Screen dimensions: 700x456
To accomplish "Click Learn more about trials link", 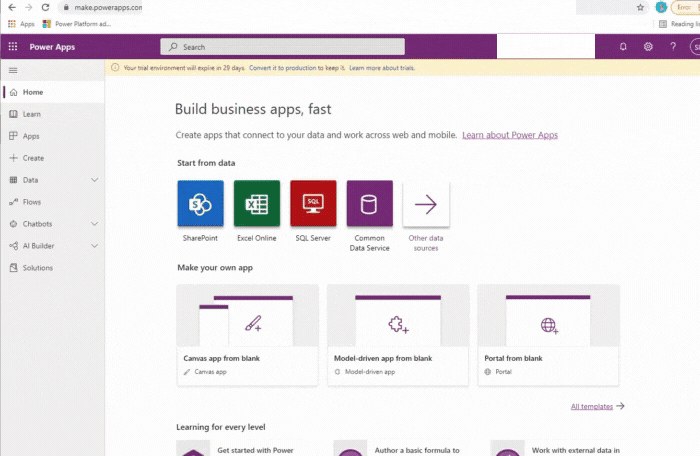I will 382,68.
